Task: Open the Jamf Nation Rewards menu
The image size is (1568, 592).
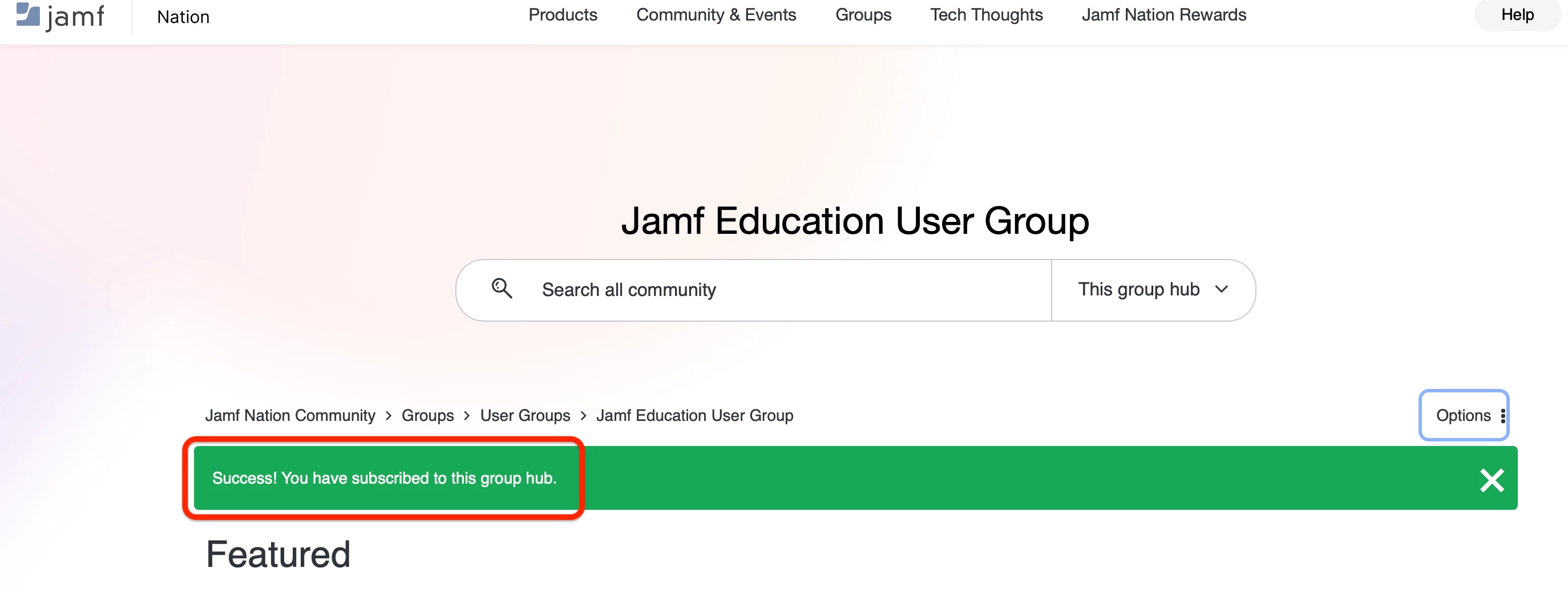Action: [1164, 15]
